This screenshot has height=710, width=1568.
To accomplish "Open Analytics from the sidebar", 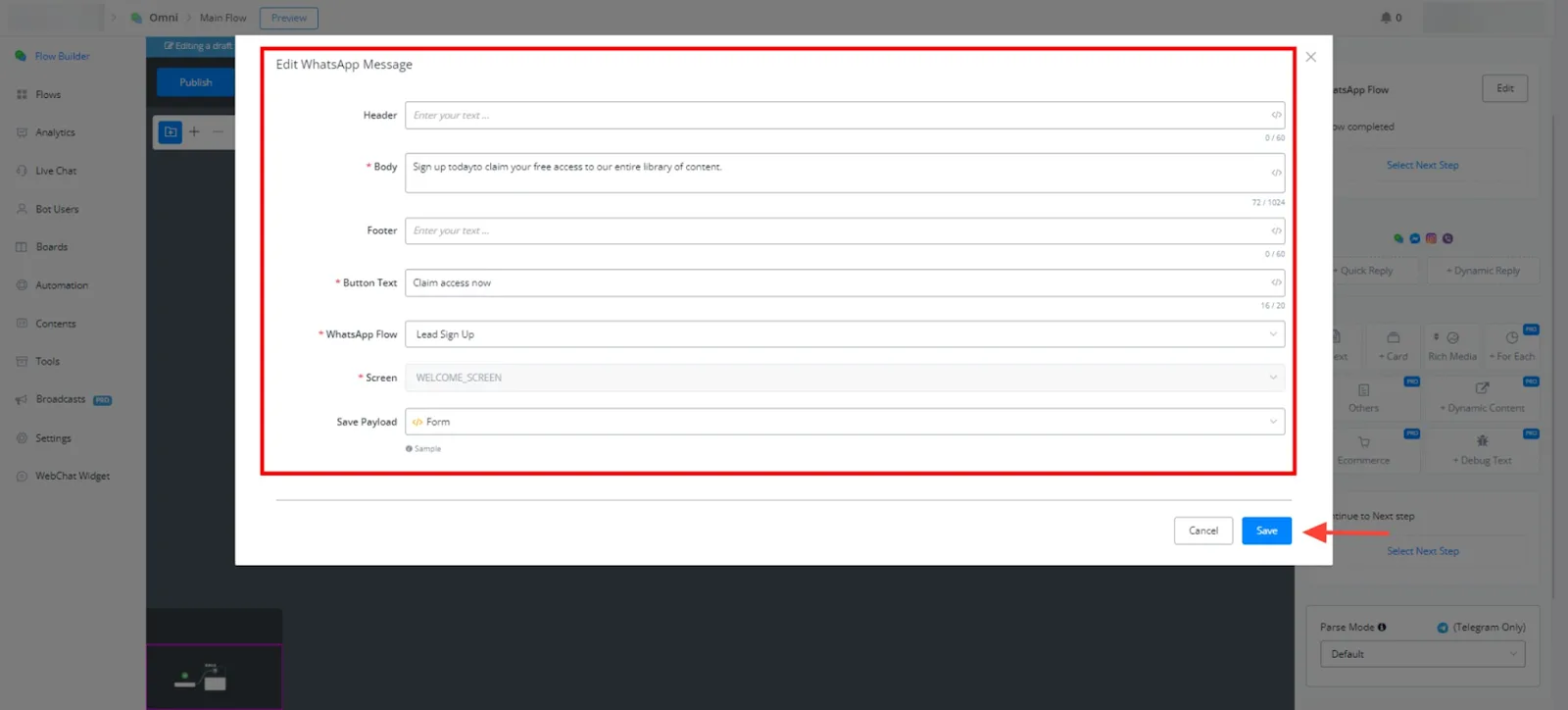I will pyautogui.click(x=55, y=132).
